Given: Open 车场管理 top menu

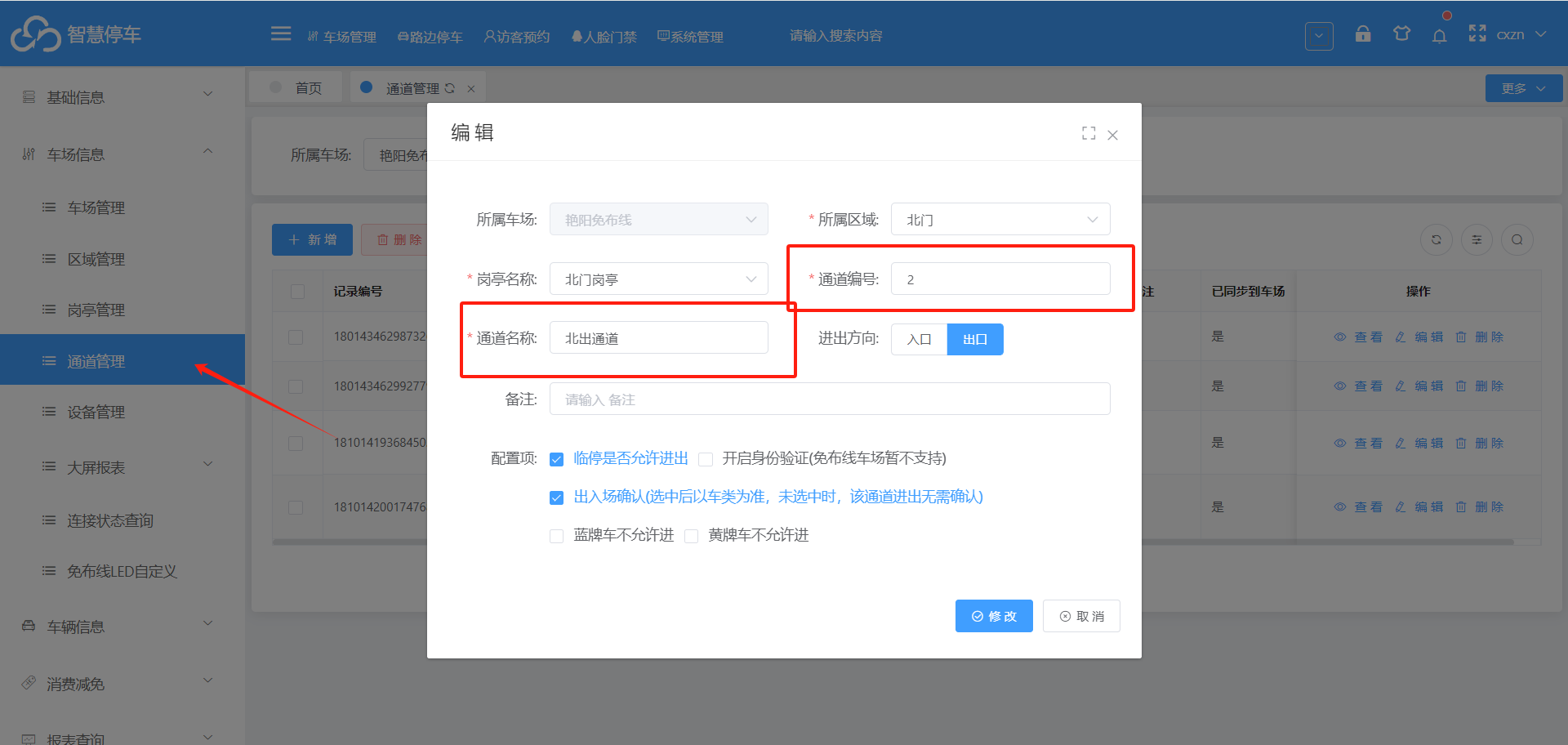Looking at the screenshot, I should (x=341, y=36).
